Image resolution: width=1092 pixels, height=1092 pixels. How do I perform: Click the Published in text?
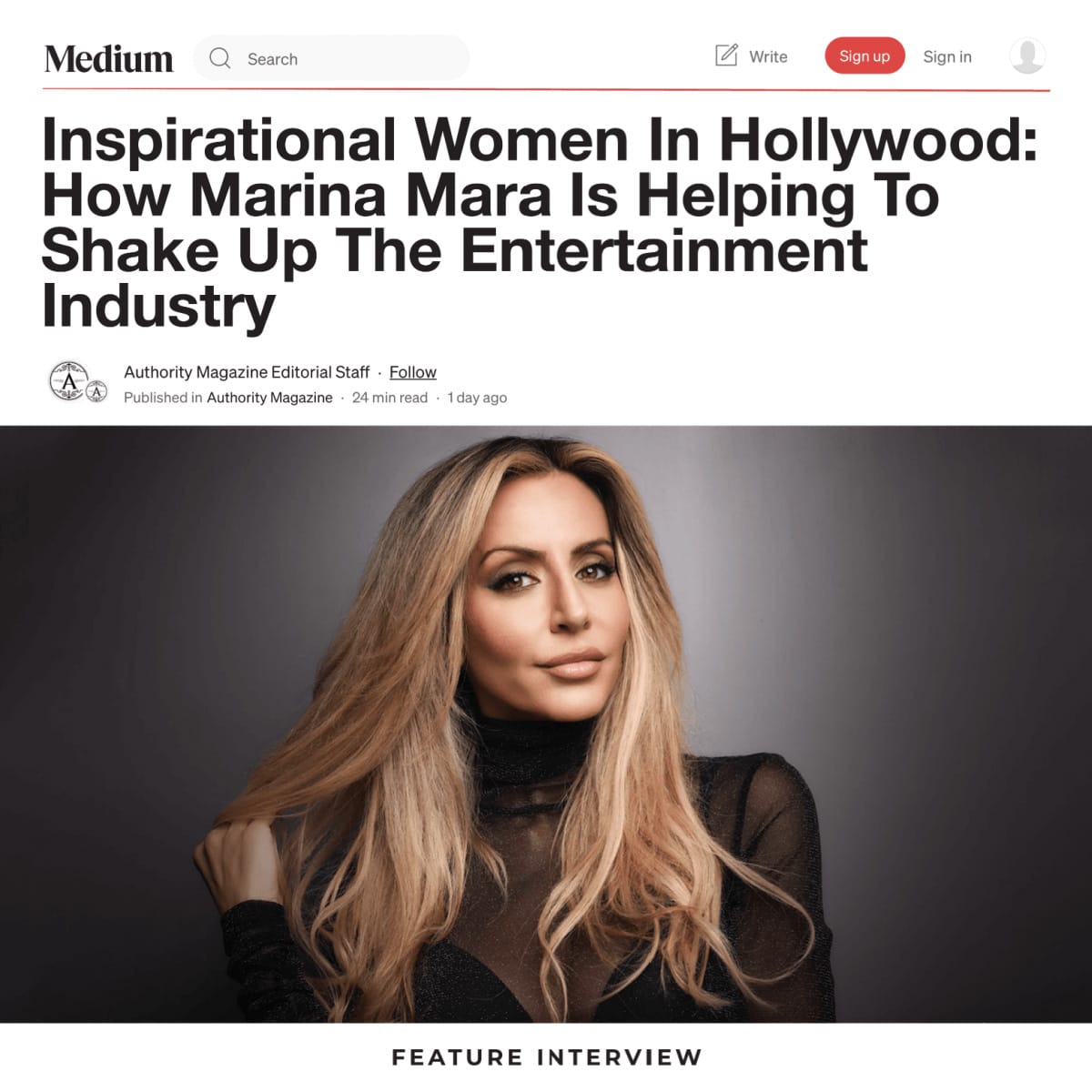pos(163,398)
